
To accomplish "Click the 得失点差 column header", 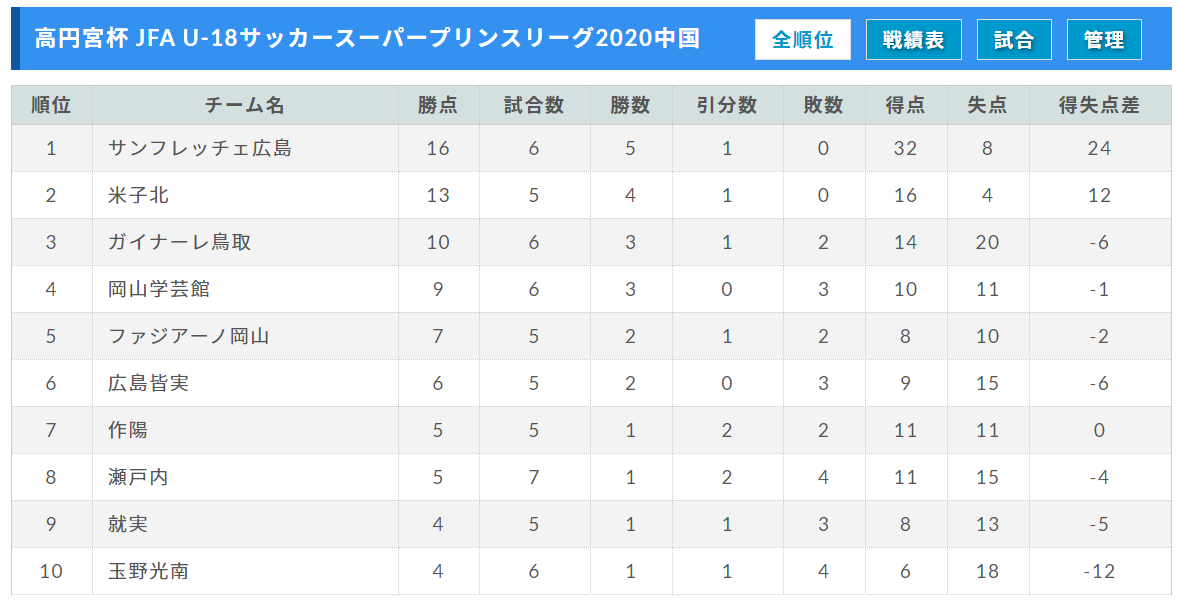I will tap(1099, 105).
